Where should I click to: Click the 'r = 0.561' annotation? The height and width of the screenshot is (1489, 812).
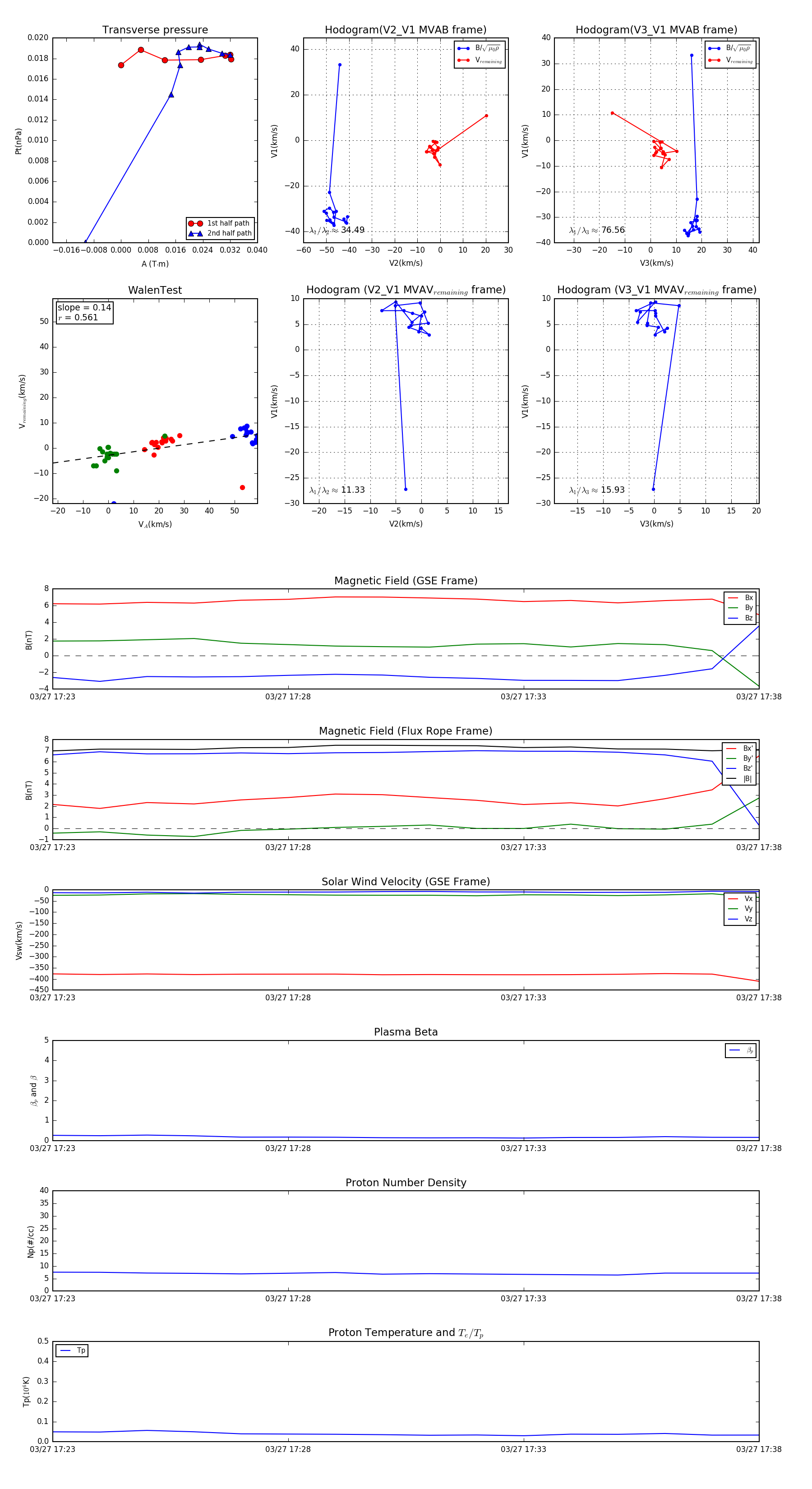(x=78, y=317)
